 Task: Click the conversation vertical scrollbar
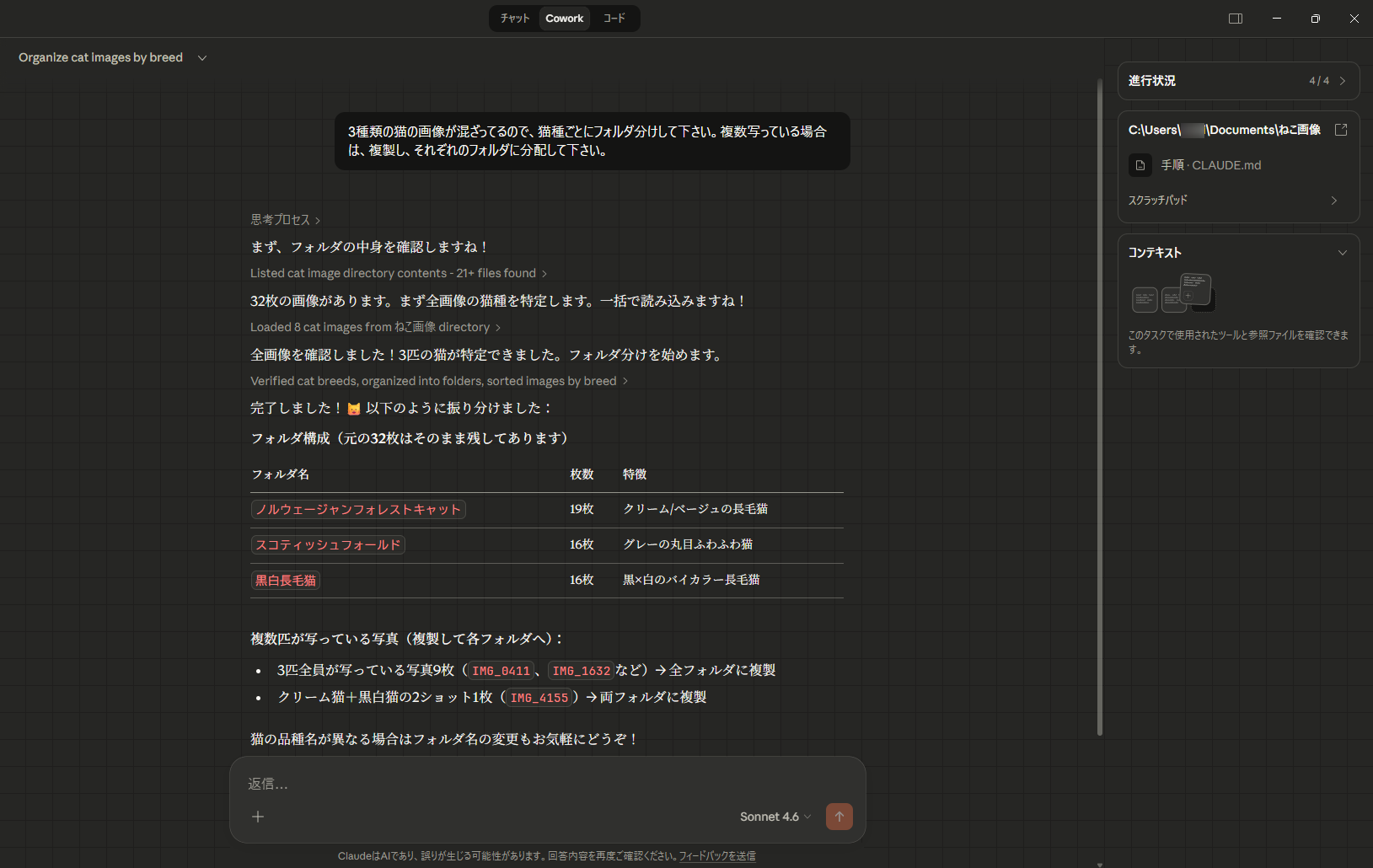click(1100, 405)
